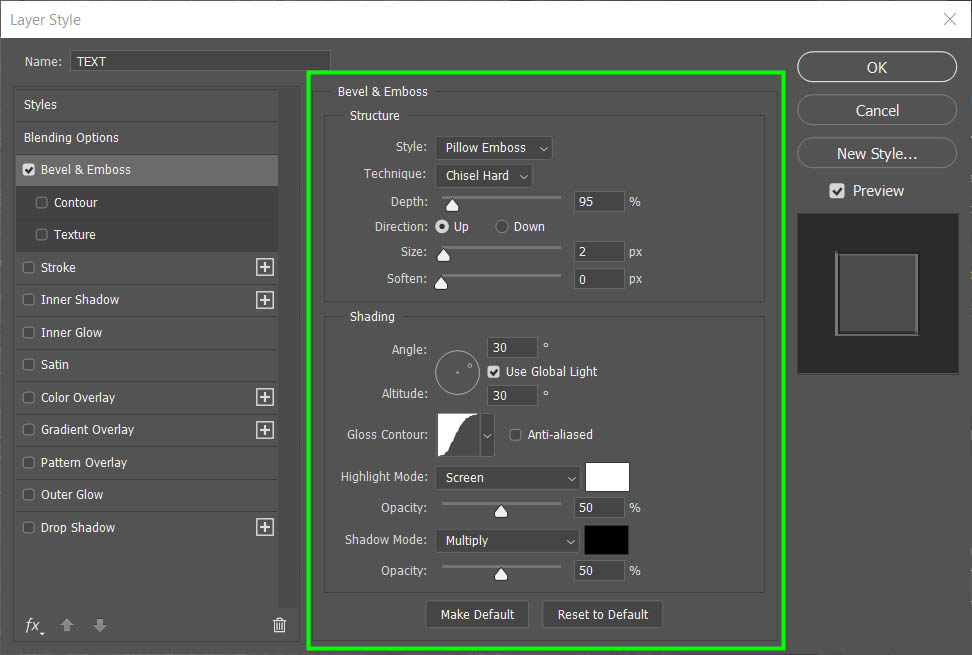Image resolution: width=972 pixels, height=655 pixels.
Task: Click the Altitude value field
Action: click(512, 395)
